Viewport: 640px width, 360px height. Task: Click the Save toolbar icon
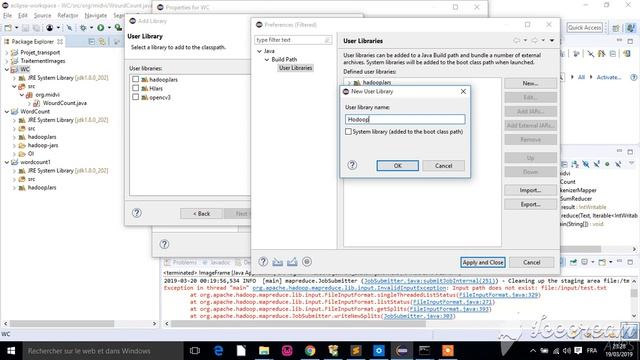tap(25, 28)
